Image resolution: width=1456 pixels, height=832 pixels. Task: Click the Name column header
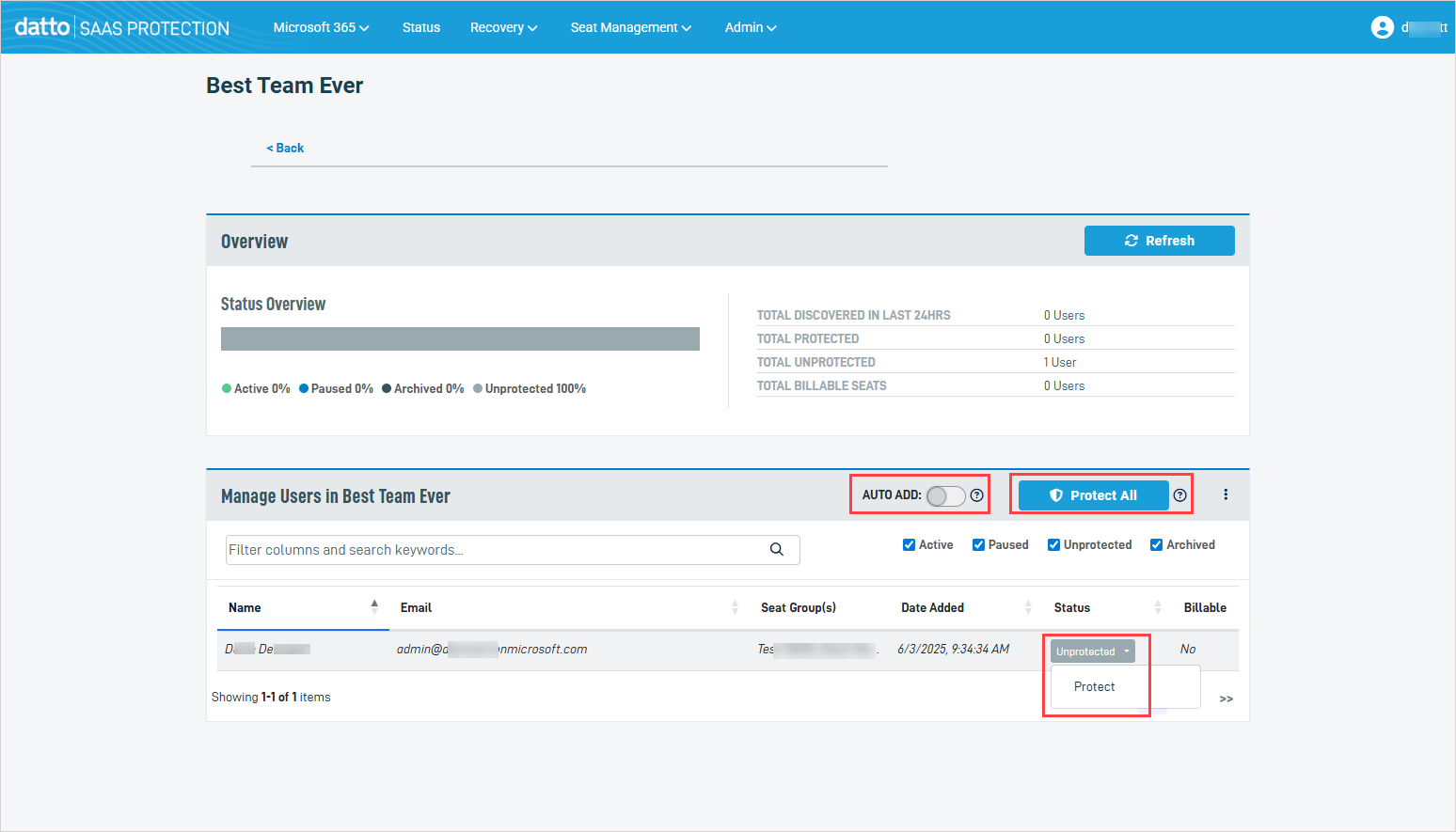[x=245, y=607]
